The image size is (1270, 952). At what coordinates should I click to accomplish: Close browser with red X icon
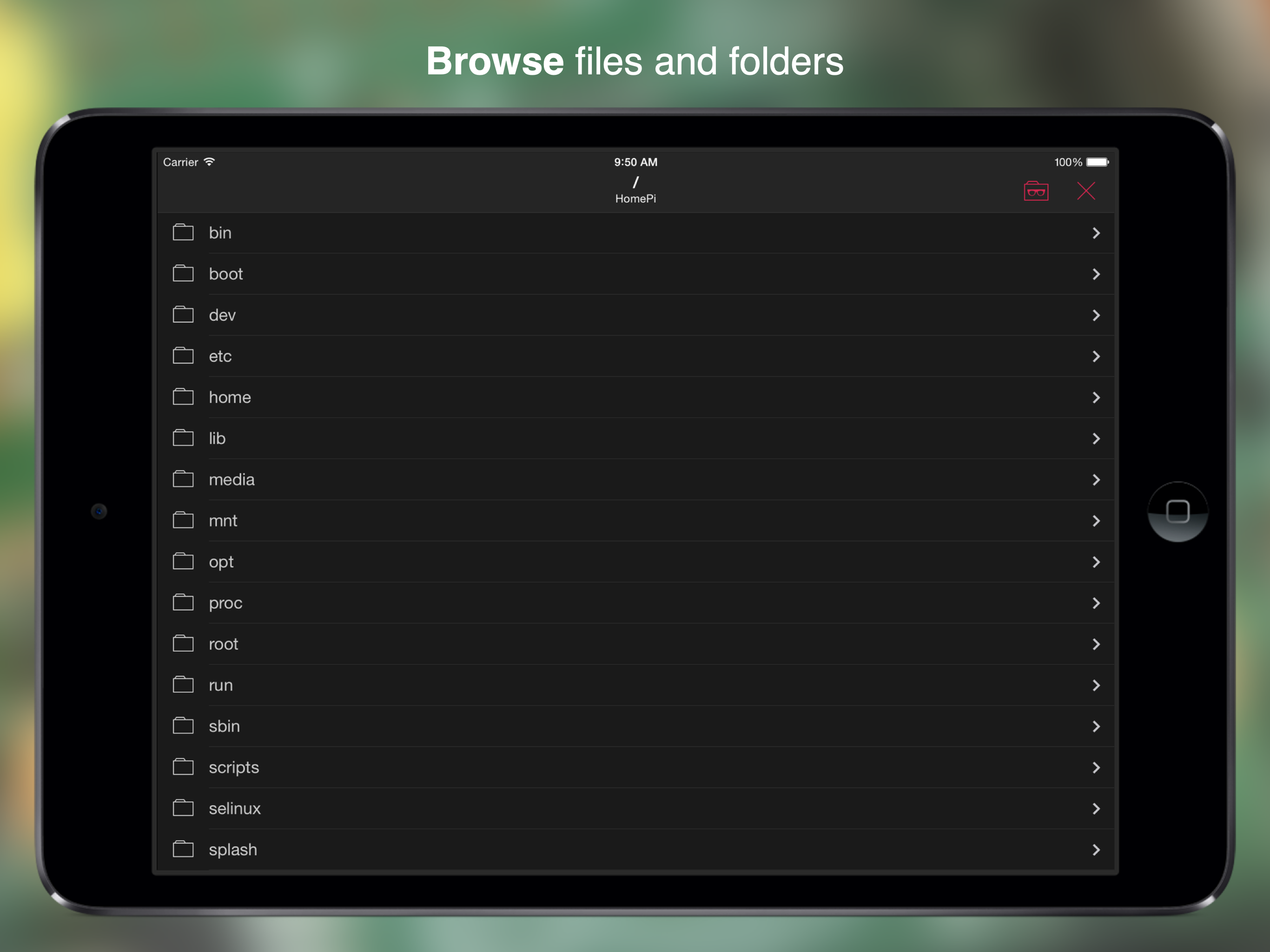click(x=1086, y=191)
